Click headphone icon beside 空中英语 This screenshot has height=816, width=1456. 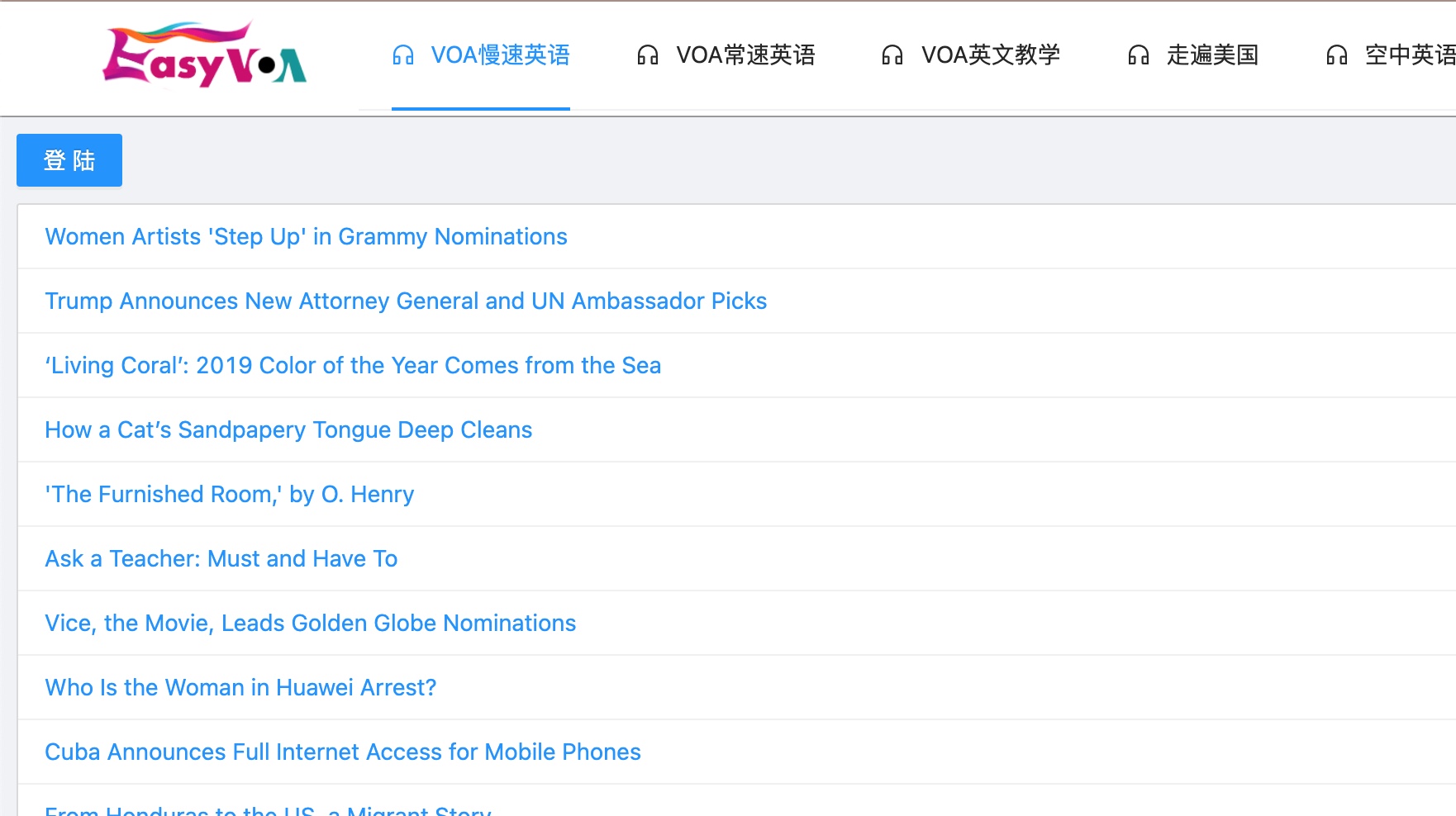click(1337, 55)
